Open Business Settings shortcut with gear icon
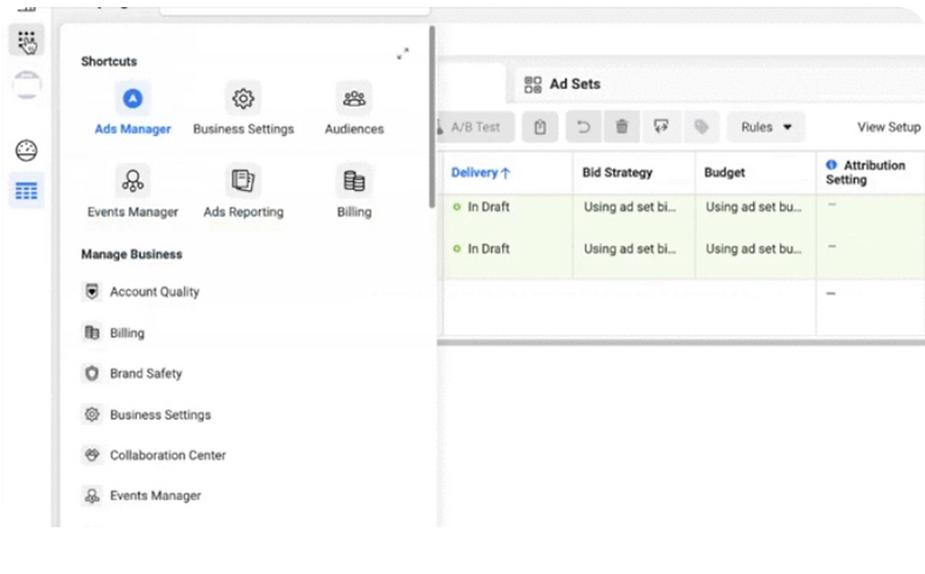Viewport: 925px width, 574px height. 243,110
